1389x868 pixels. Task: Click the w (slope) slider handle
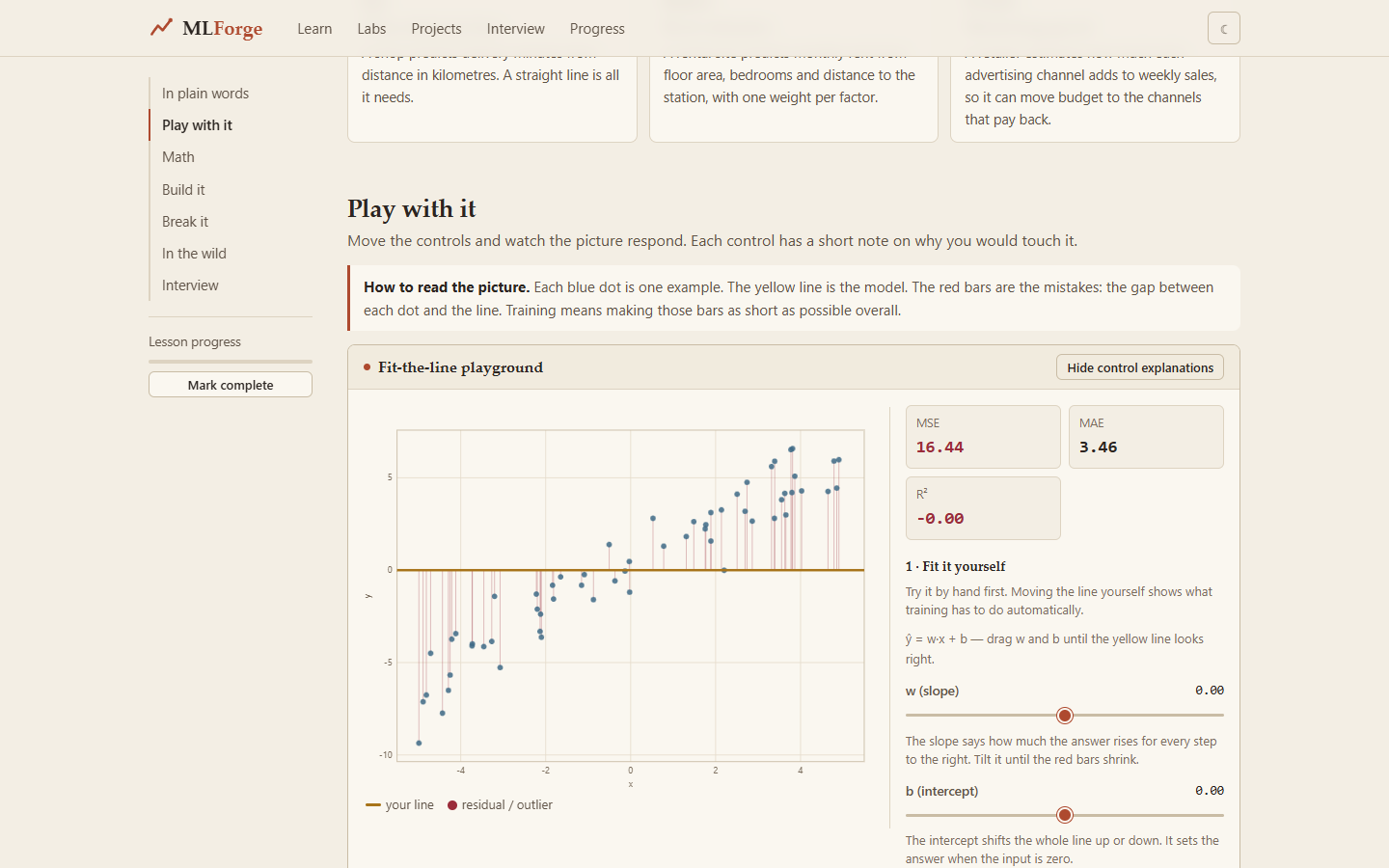(x=1065, y=716)
